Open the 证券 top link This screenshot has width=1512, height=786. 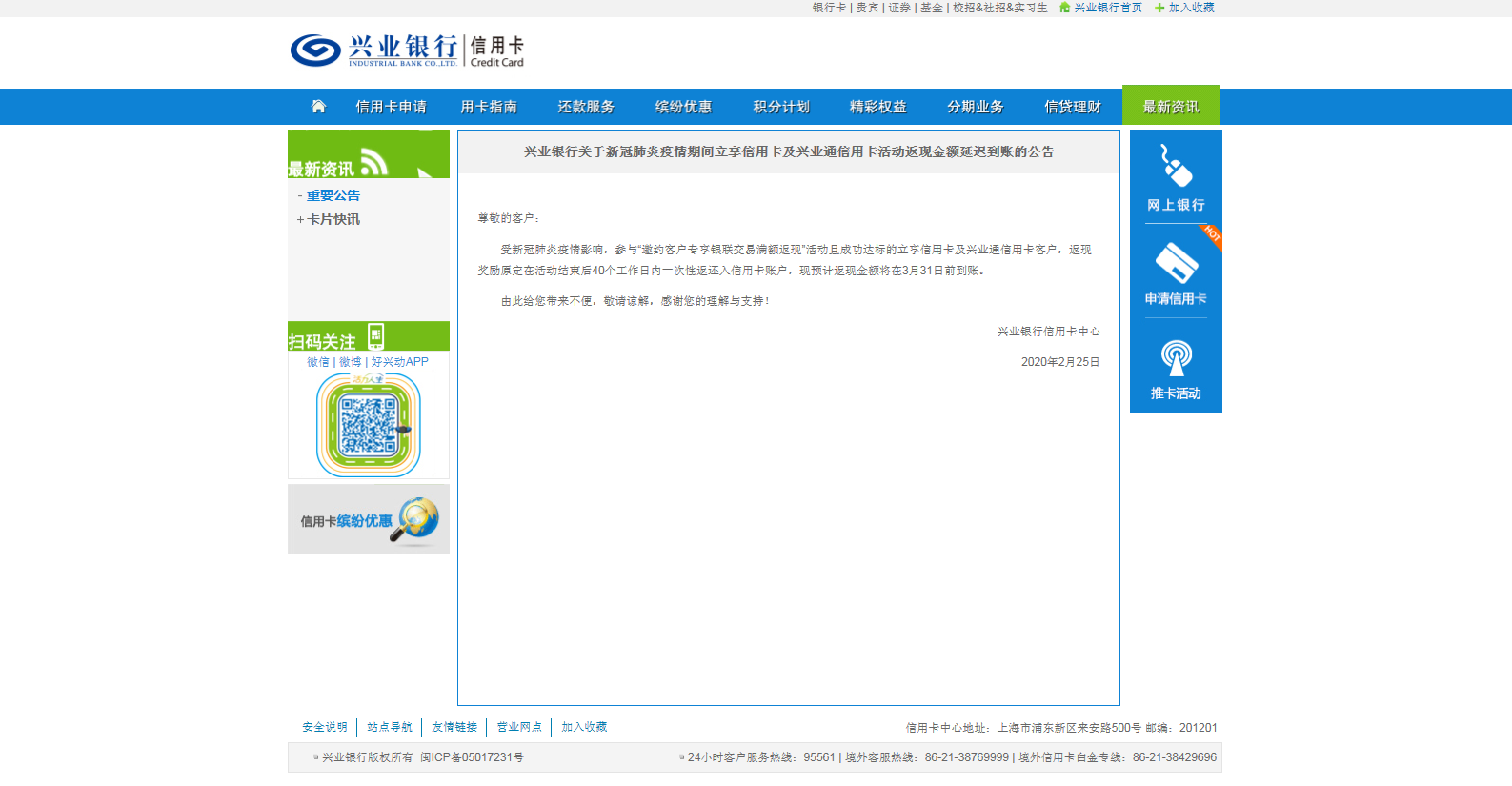coord(899,8)
